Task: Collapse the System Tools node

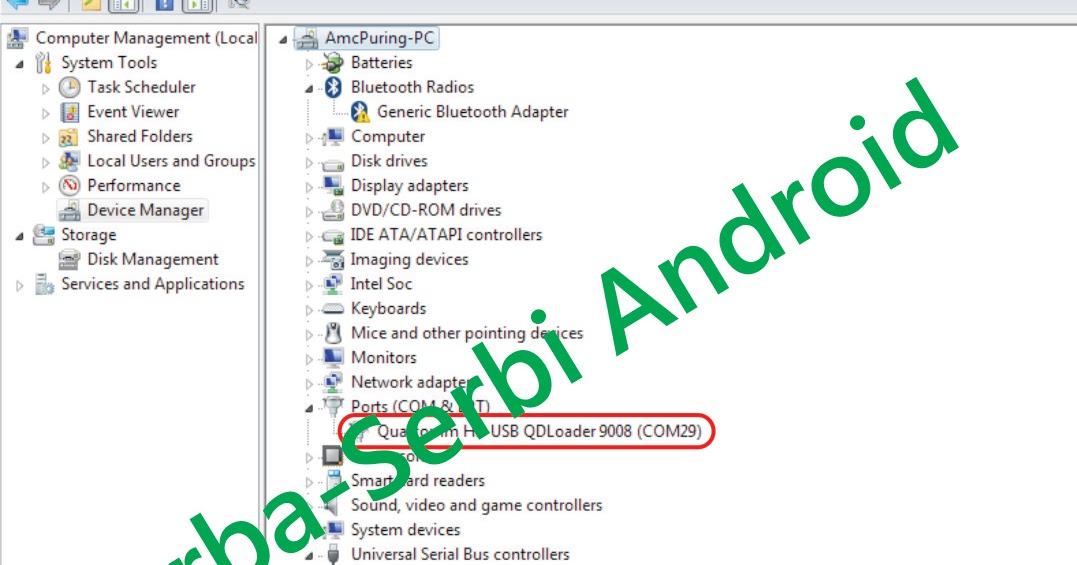Action: point(20,65)
